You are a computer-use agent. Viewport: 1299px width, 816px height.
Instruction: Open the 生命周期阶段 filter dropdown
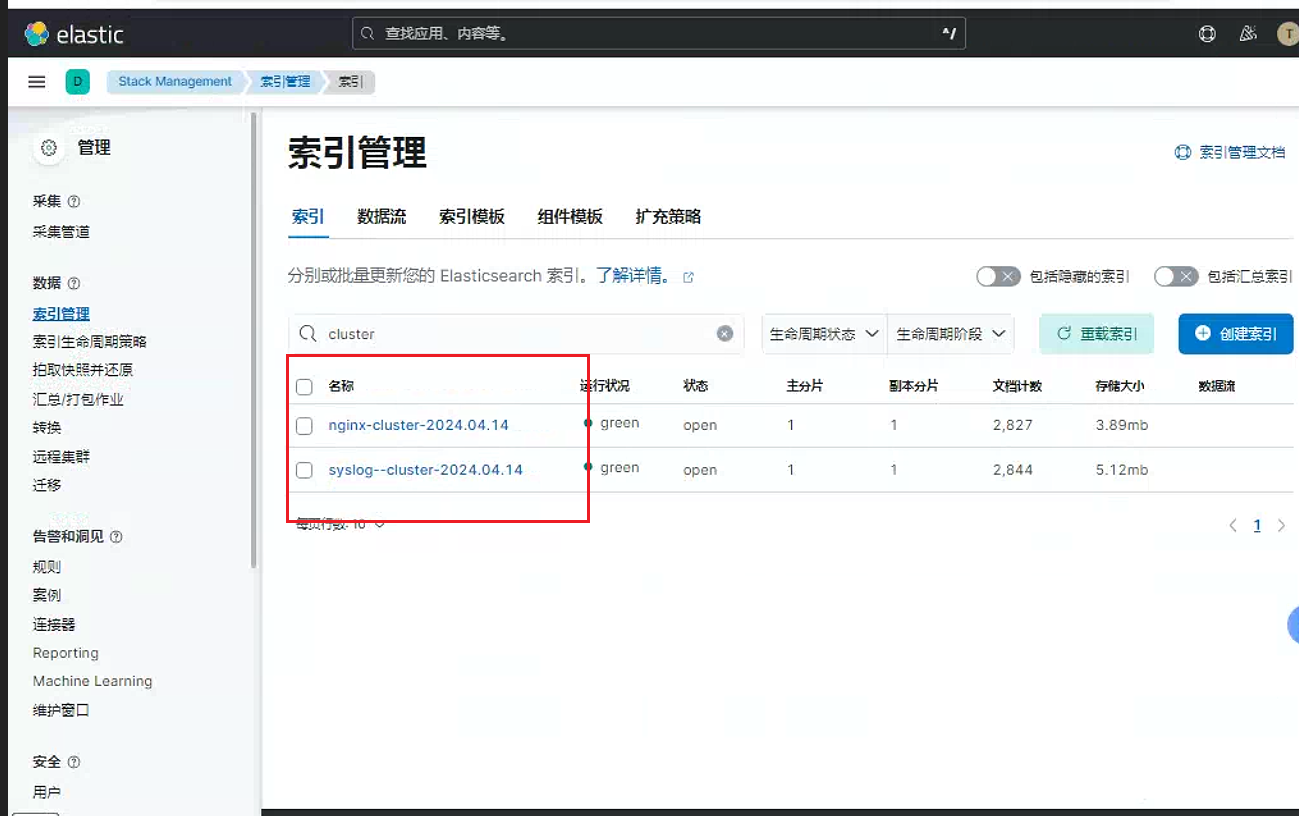(x=951, y=334)
